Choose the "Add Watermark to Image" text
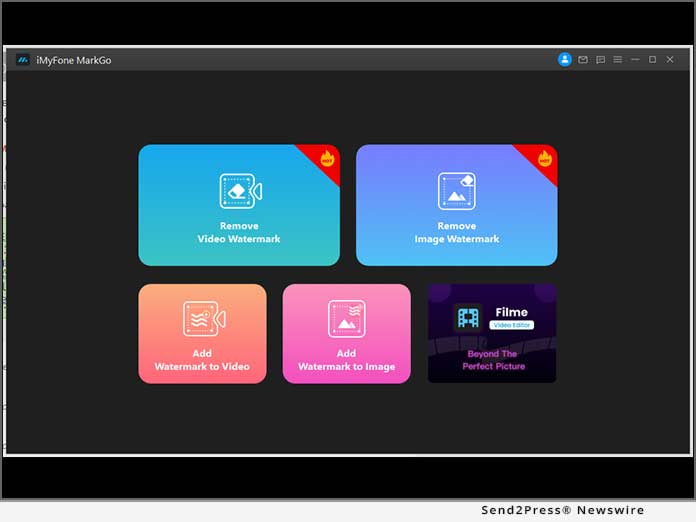This screenshot has width=696, height=522. coord(346,360)
